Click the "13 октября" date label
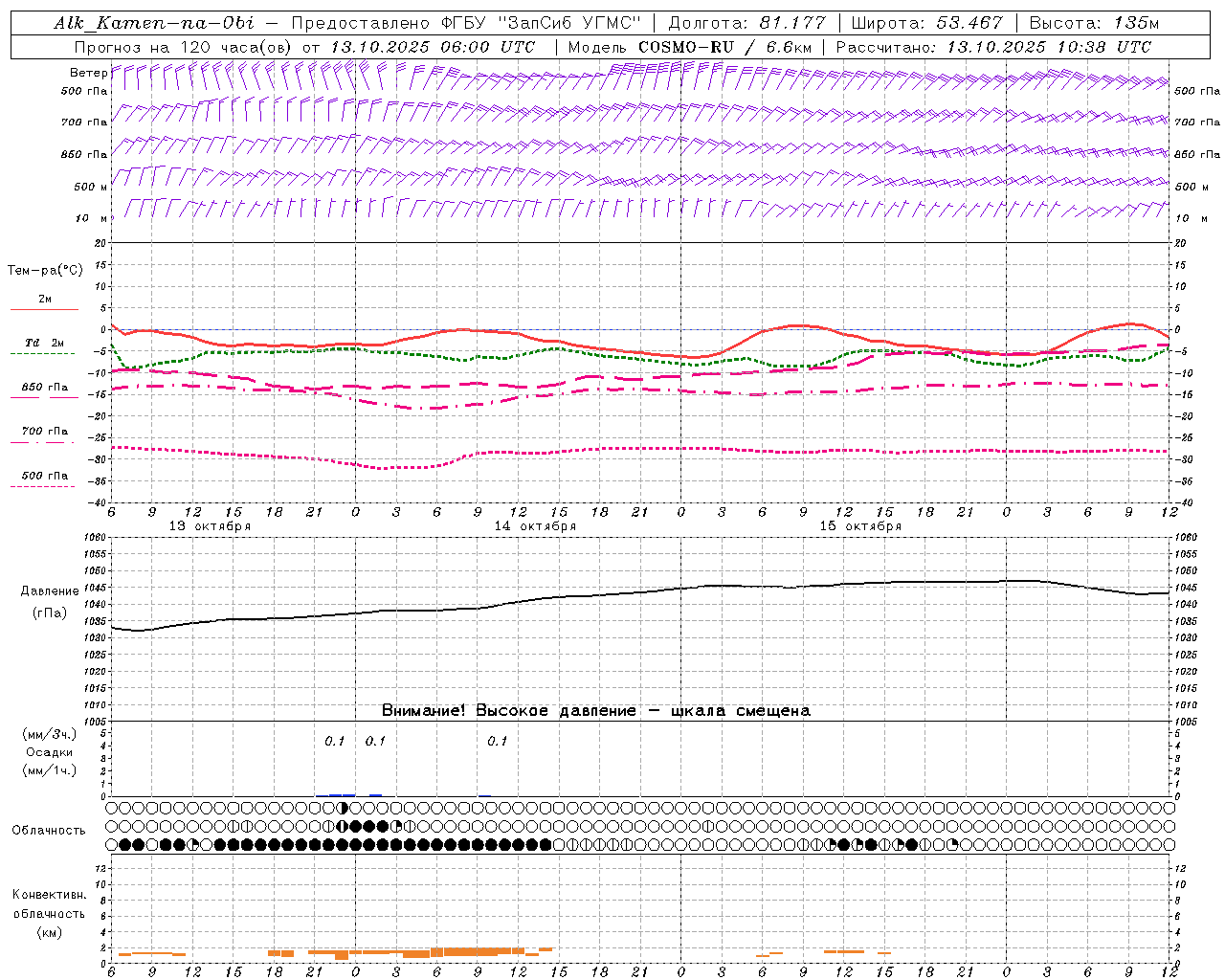 pyautogui.click(x=210, y=526)
